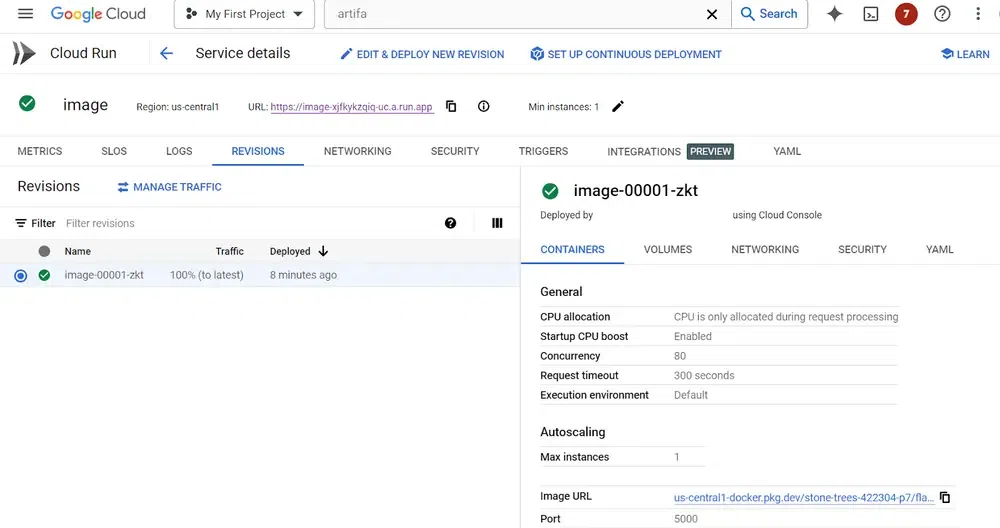The image size is (1000, 528).
Task: Open the main navigation hamburger menu
Action: point(25,13)
